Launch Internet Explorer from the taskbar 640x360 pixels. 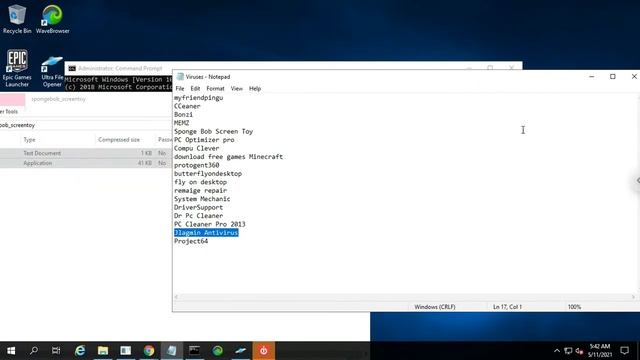(x=80, y=351)
